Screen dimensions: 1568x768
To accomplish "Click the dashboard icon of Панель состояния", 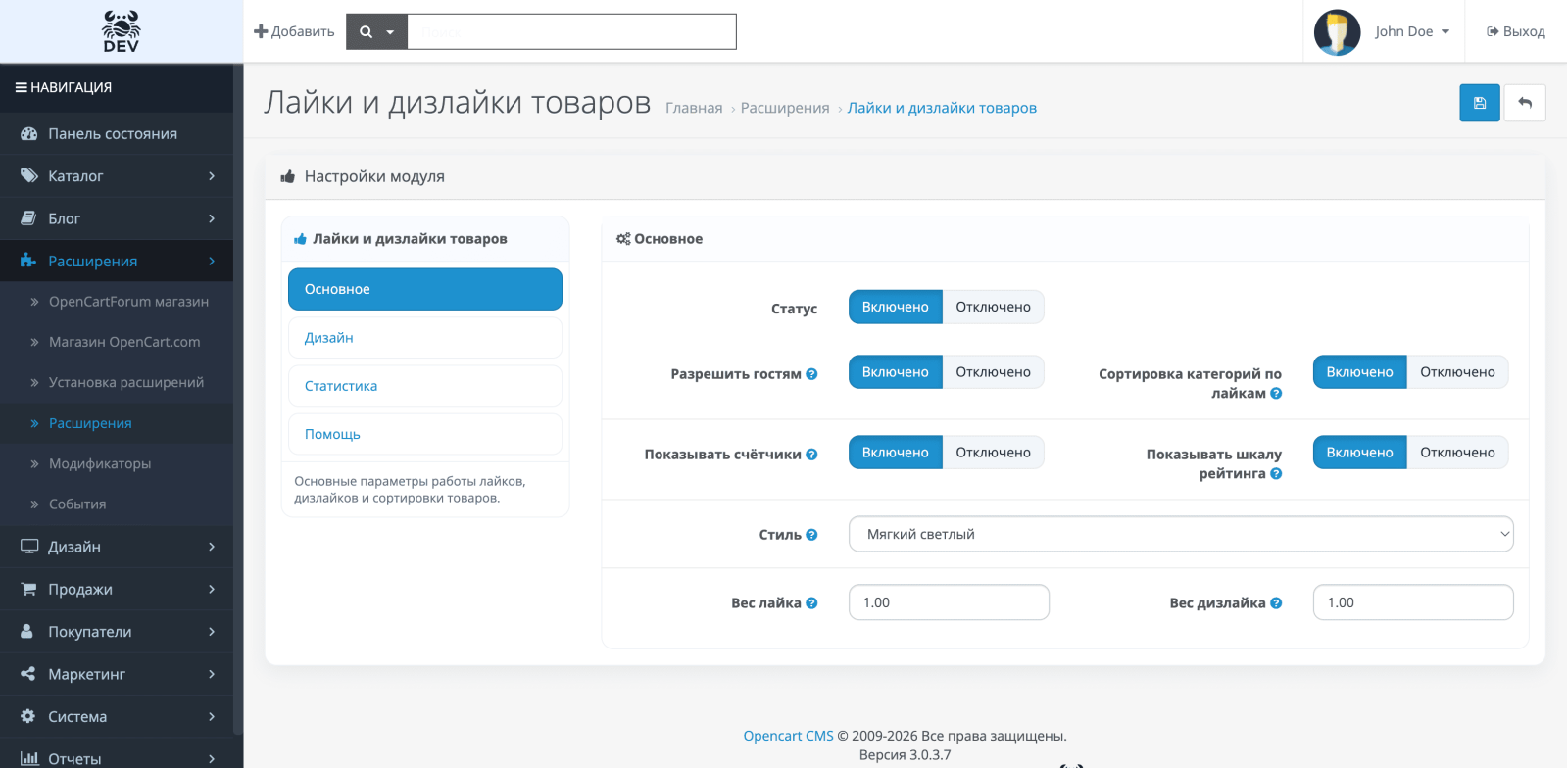I will [28, 133].
